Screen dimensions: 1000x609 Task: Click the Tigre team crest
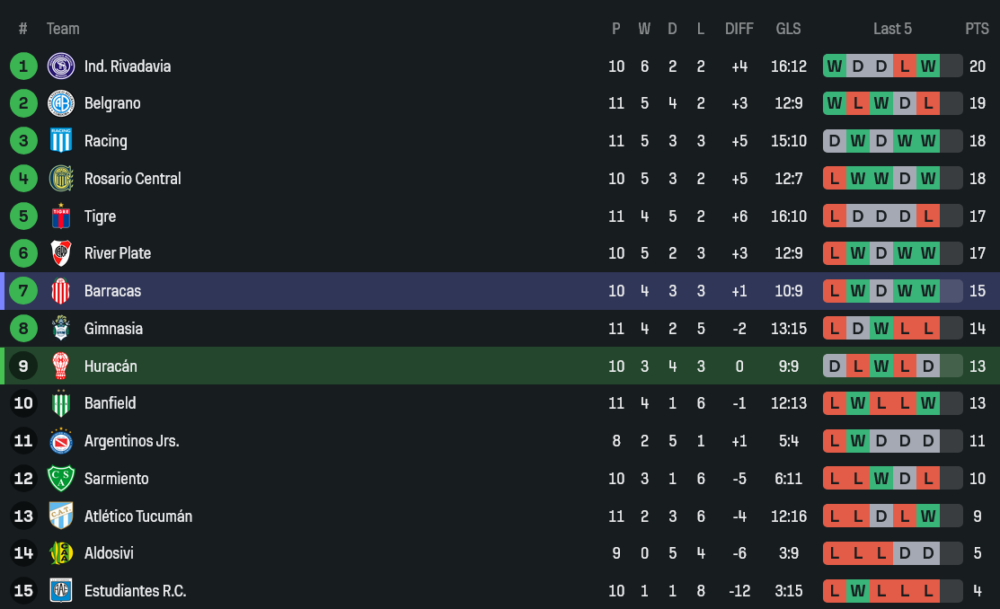[x=61, y=216]
